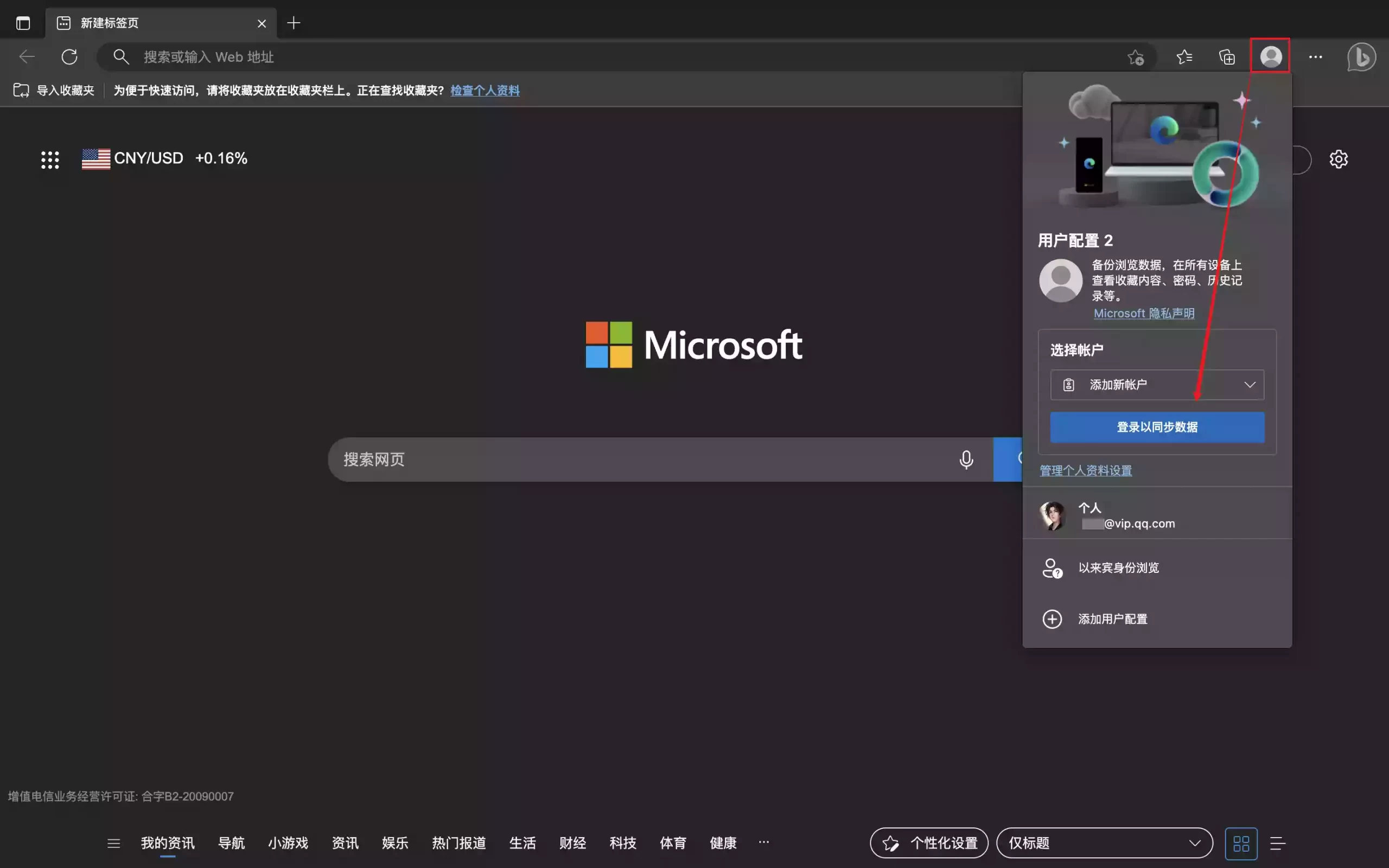This screenshot has height=868, width=1389.
Task: Switch to grid view layout icon
Action: [1241, 844]
